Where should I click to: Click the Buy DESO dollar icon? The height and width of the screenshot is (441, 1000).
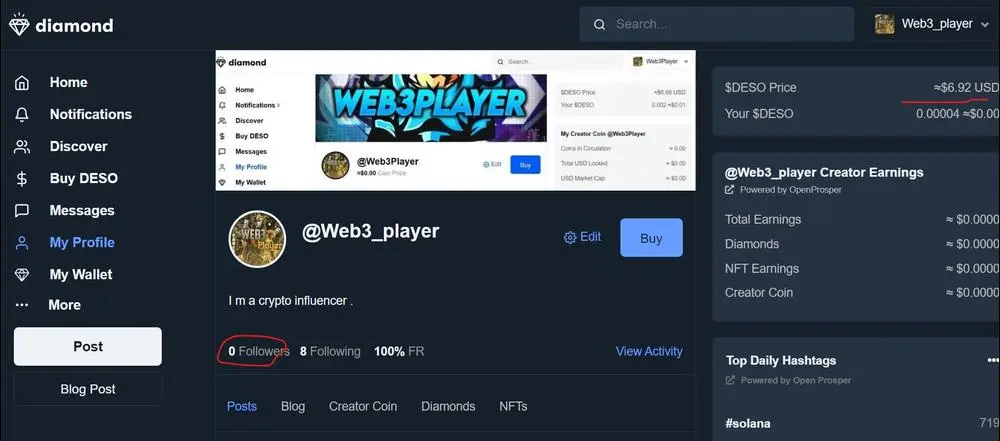coord(22,179)
